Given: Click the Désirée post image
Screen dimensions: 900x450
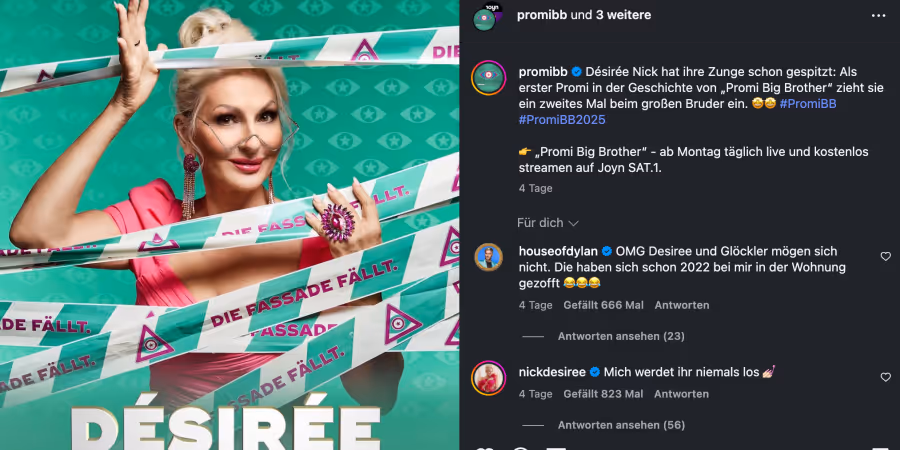Looking at the screenshot, I should 230,225.
